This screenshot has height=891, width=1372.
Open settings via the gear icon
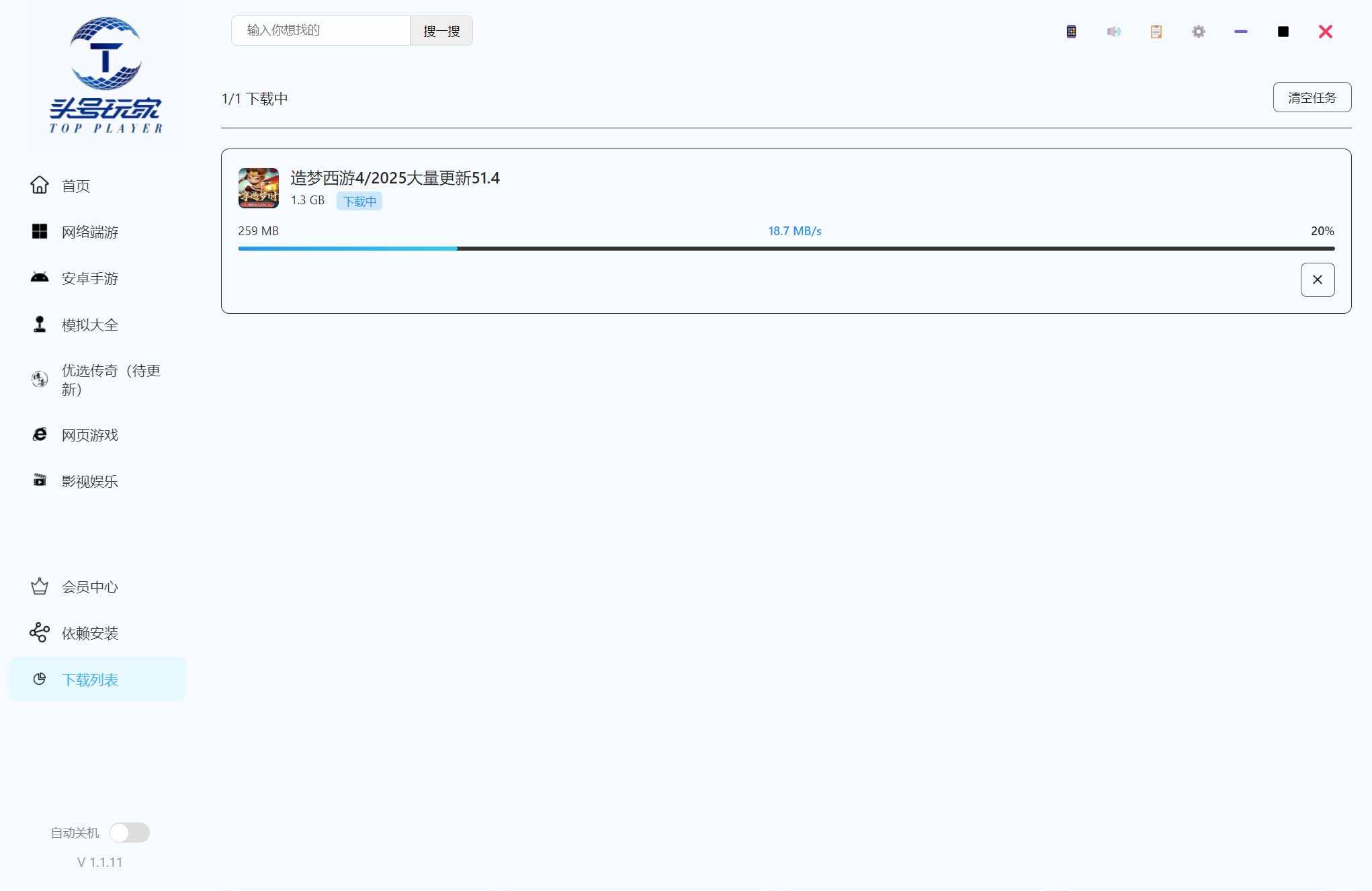1198,32
